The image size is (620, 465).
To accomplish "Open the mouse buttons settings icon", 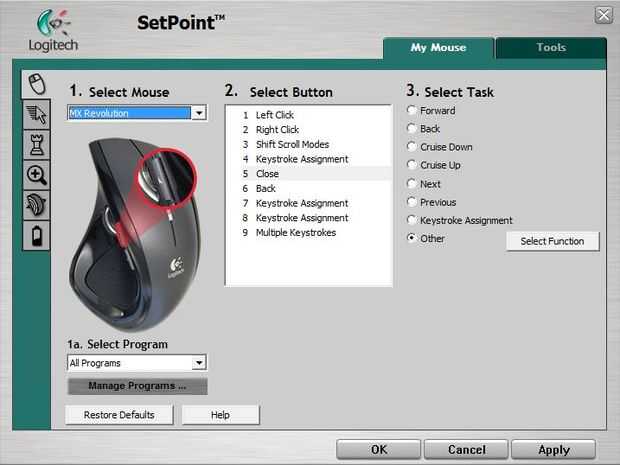I will pos(37,84).
